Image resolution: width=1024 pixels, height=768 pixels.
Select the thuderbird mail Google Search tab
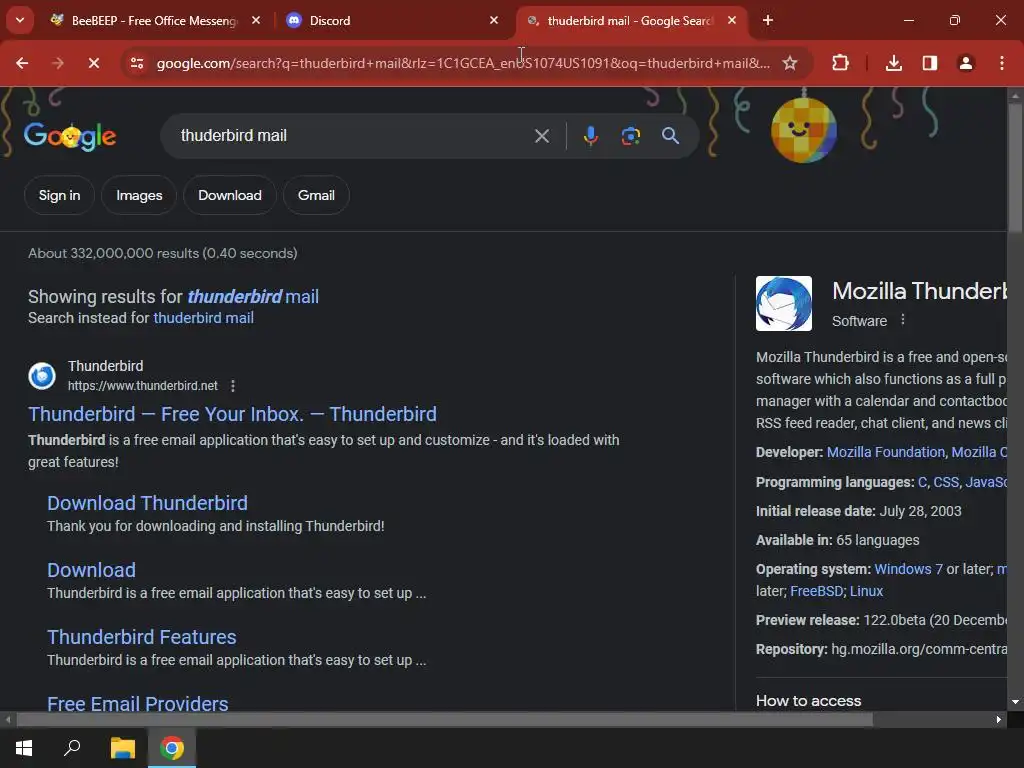pyautogui.click(x=630, y=21)
